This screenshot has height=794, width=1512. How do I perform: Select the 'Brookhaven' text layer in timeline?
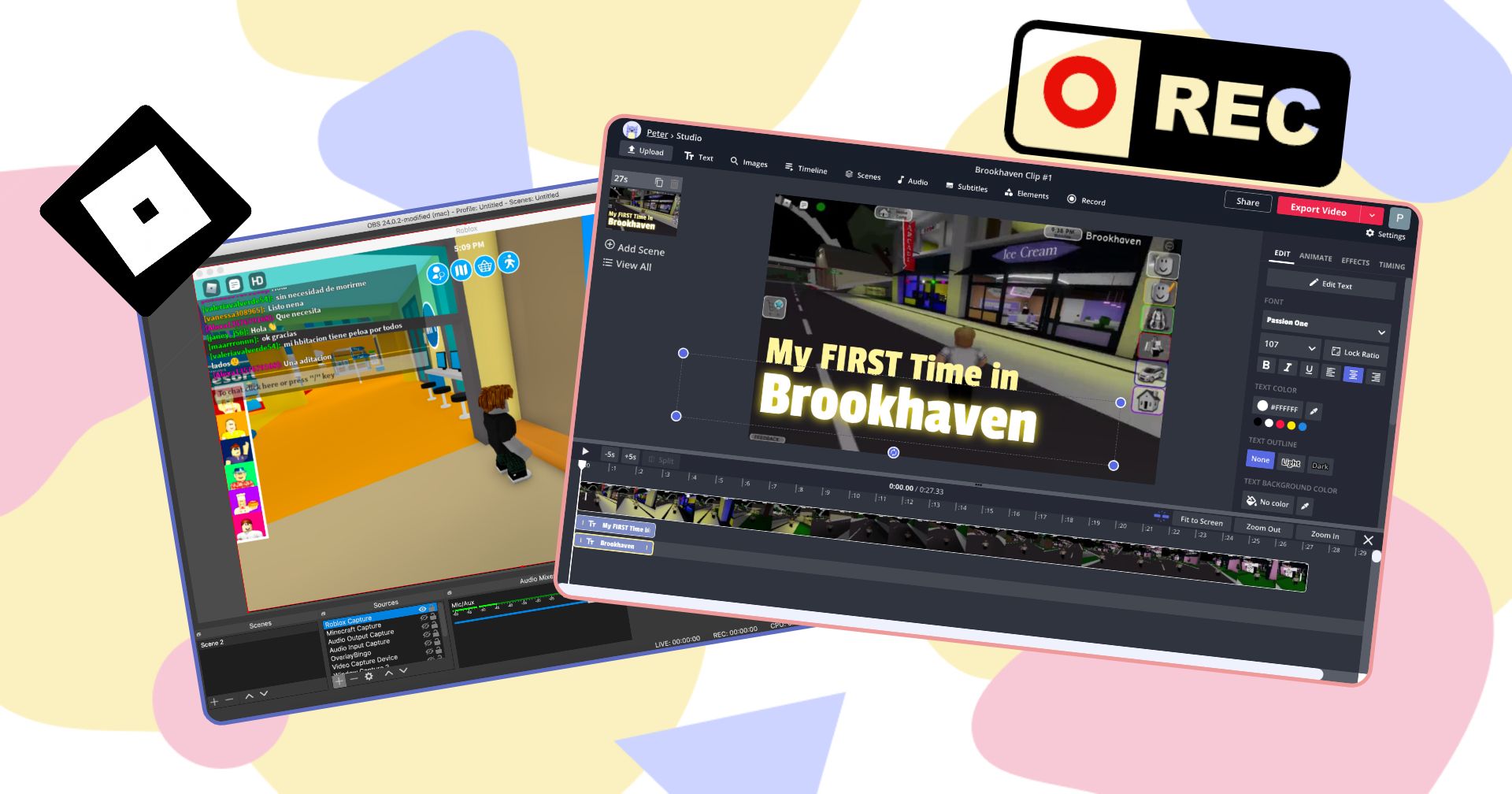pos(613,544)
